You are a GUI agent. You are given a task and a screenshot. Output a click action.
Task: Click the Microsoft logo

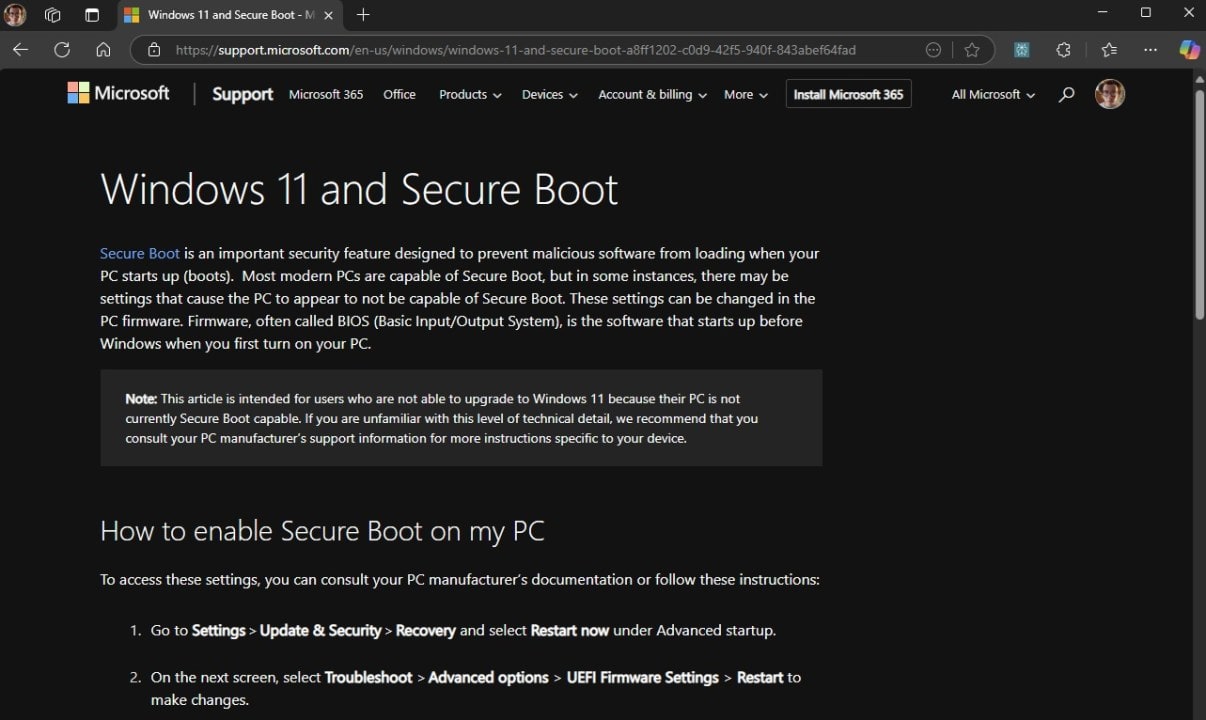(x=117, y=93)
